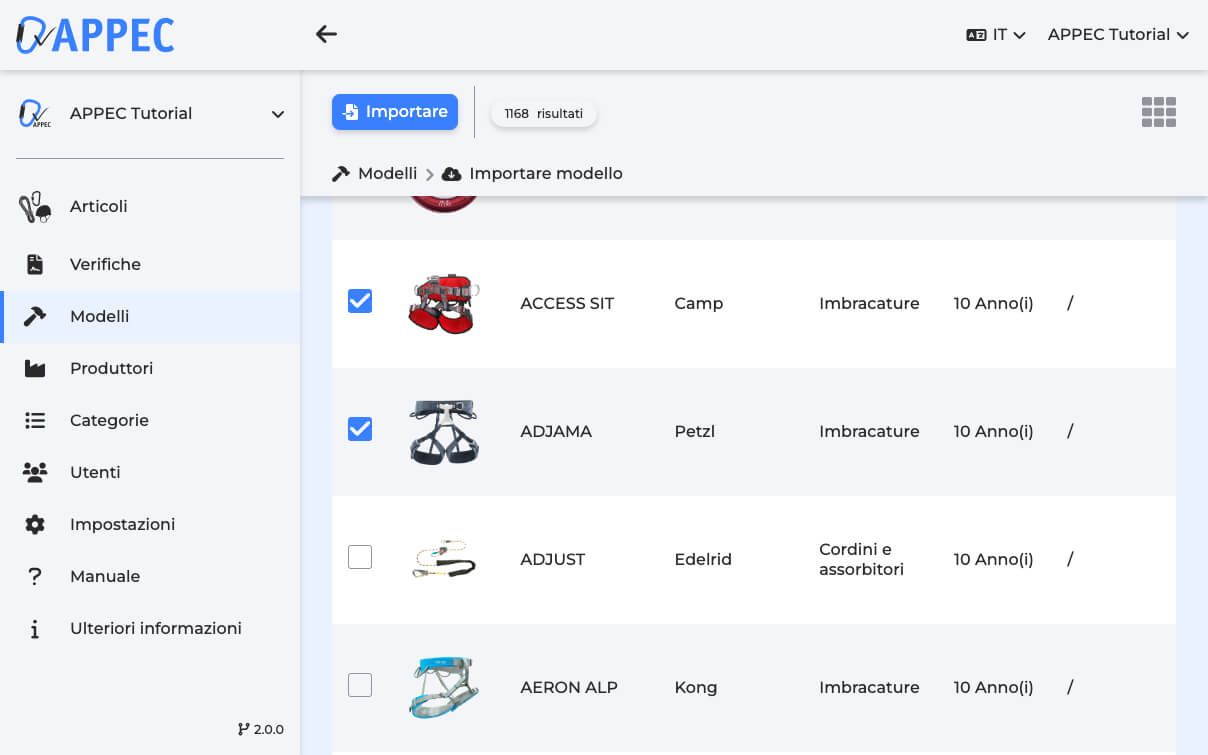Click the Produttori factory icon

35,369
